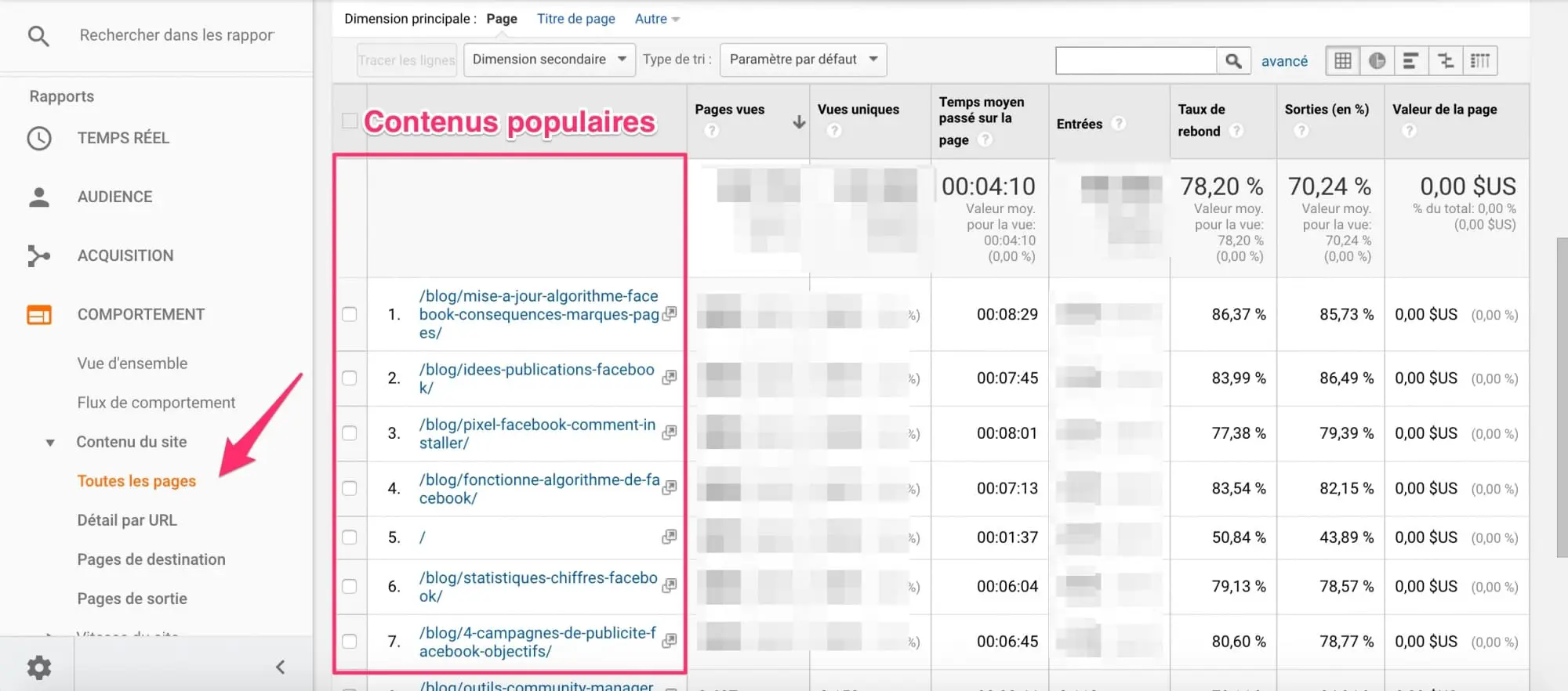The image size is (1568, 691).
Task: Open the Paramètre par défaut sort dropdown
Action: [x=803, y=60]
